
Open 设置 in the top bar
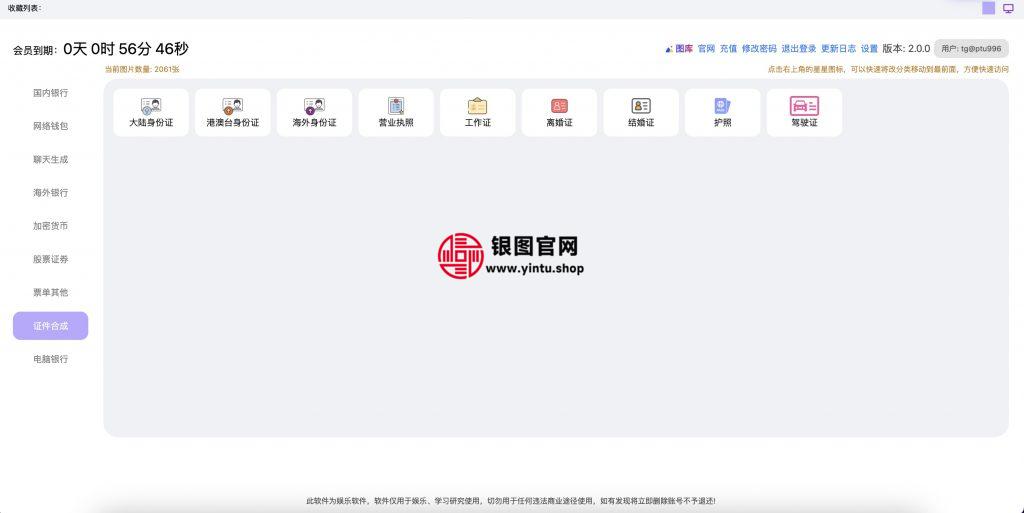pos(869,49)
